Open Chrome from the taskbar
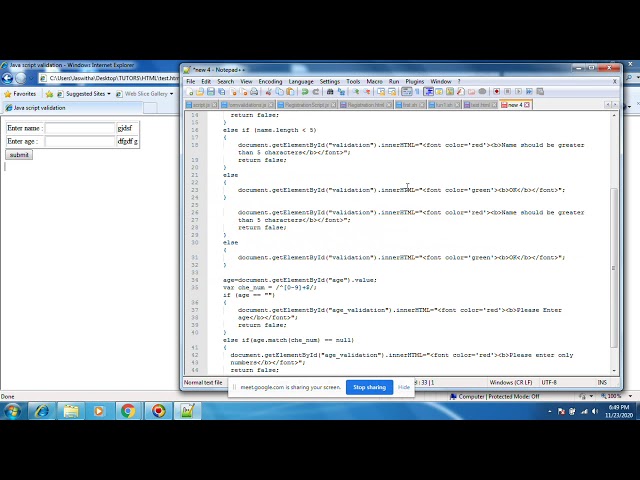Image resolution: width=640 pixels, height=480 pixels. click(x=128, y=411)
